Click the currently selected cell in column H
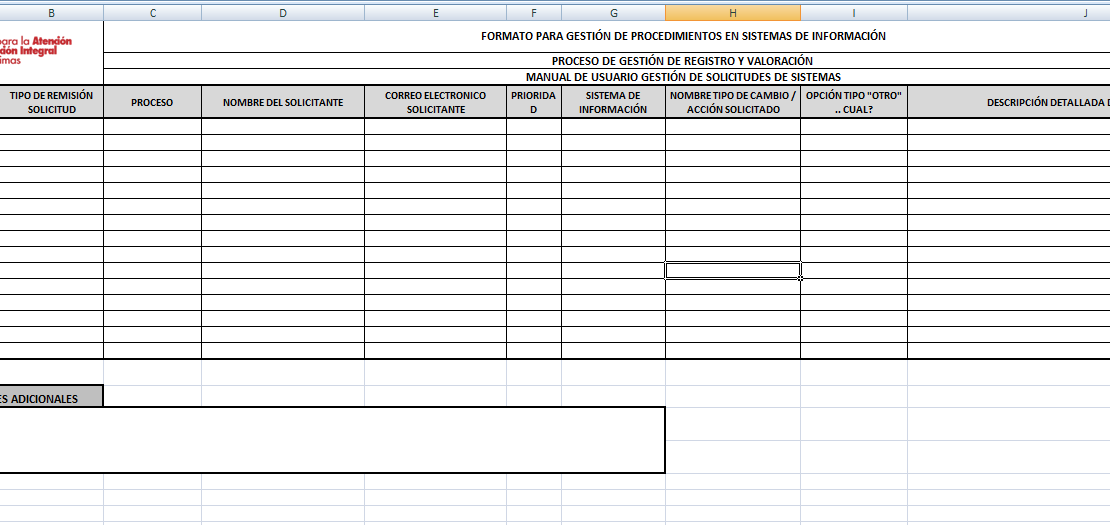The height and width of the screenshot is (525, 1110). (732, 270)
